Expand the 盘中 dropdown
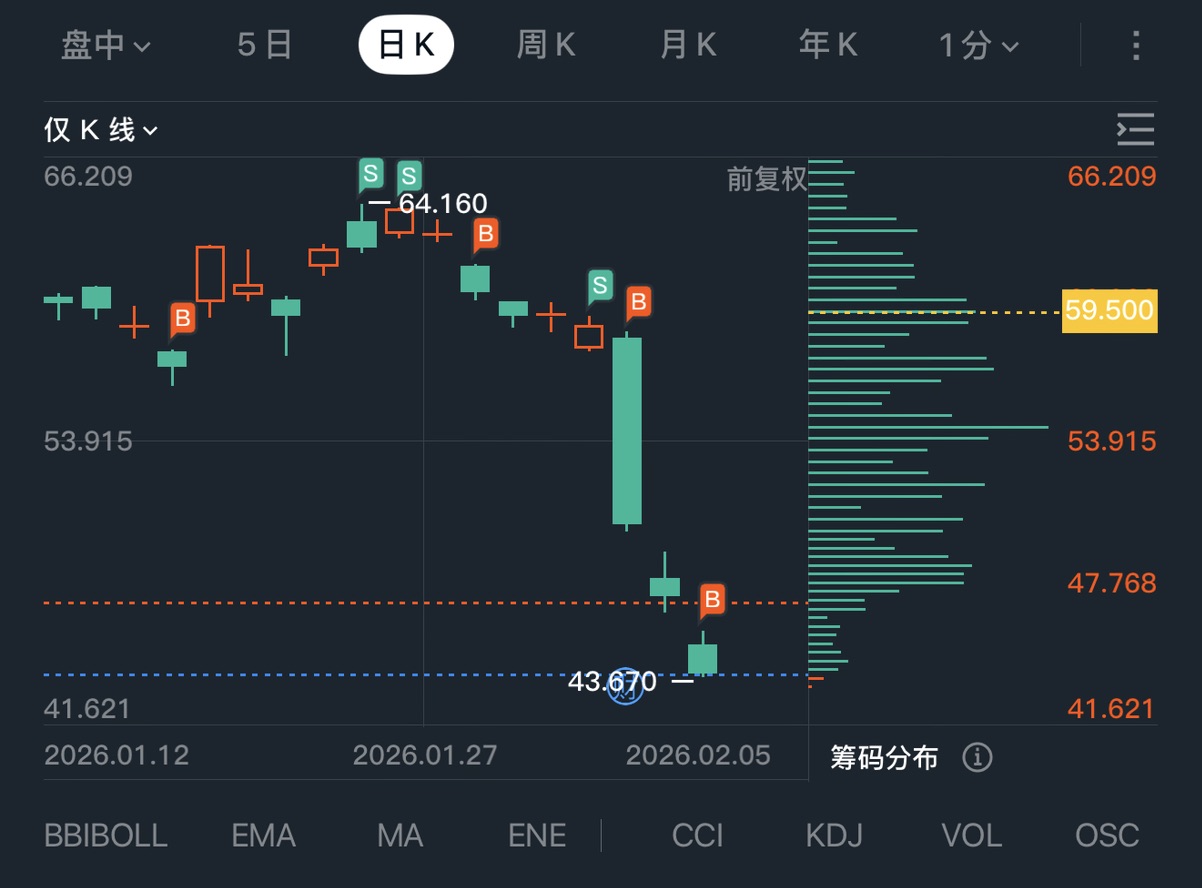The image size is (1202, 888). click(105, 46)
